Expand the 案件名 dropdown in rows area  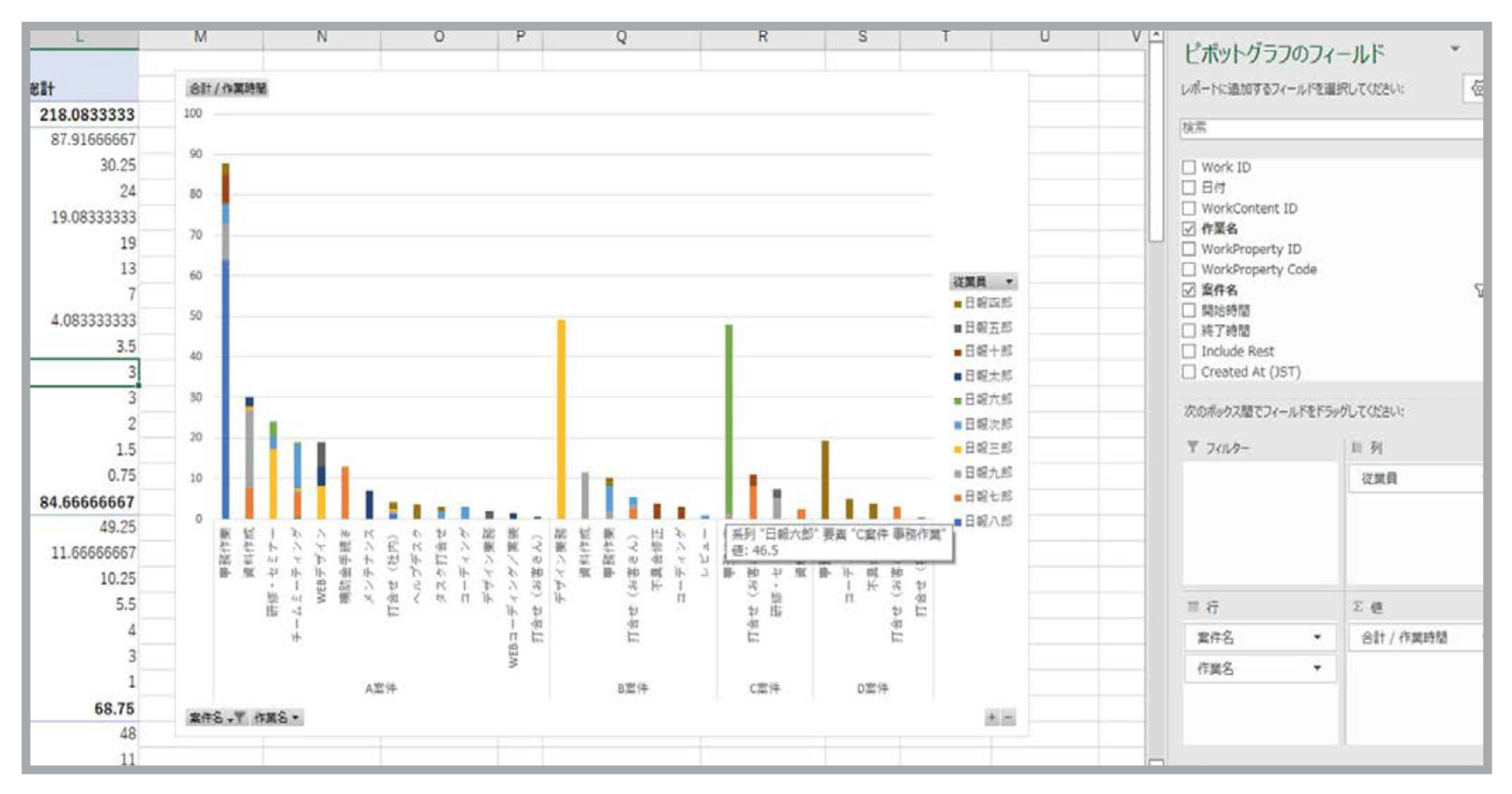1318,637
